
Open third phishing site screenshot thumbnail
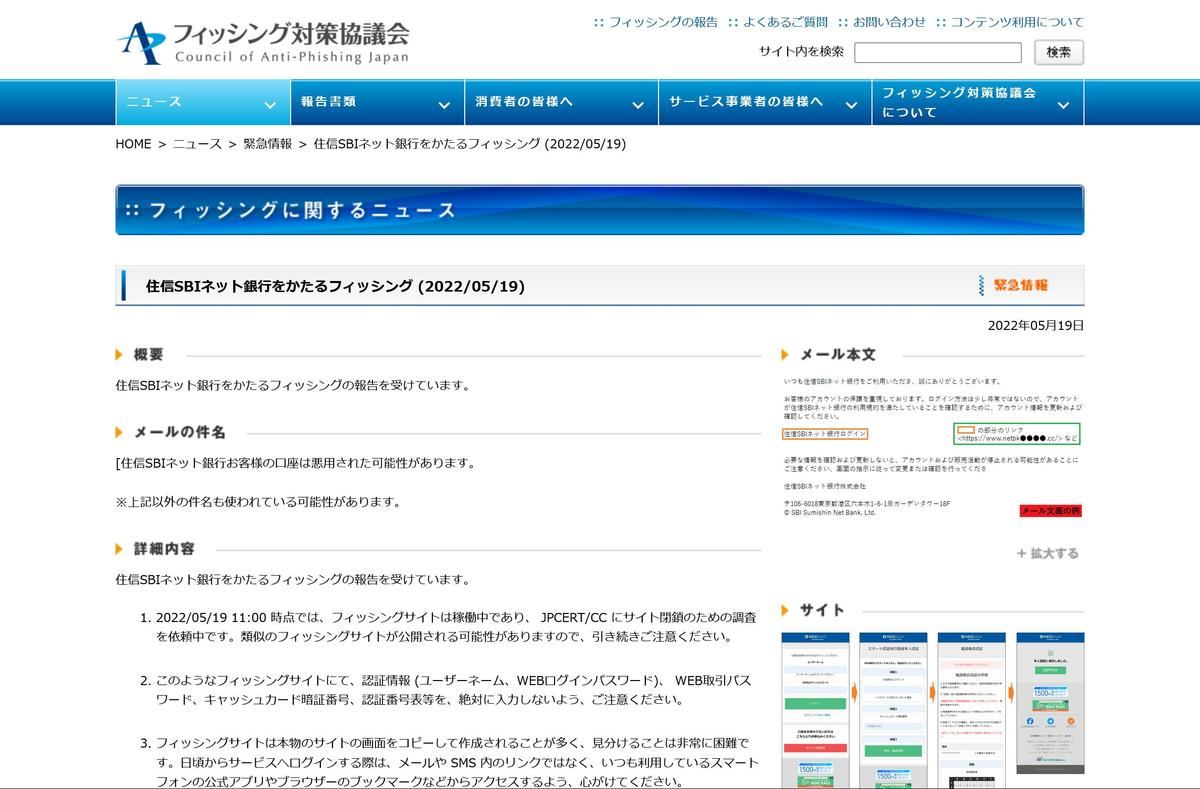coord(971,709)
